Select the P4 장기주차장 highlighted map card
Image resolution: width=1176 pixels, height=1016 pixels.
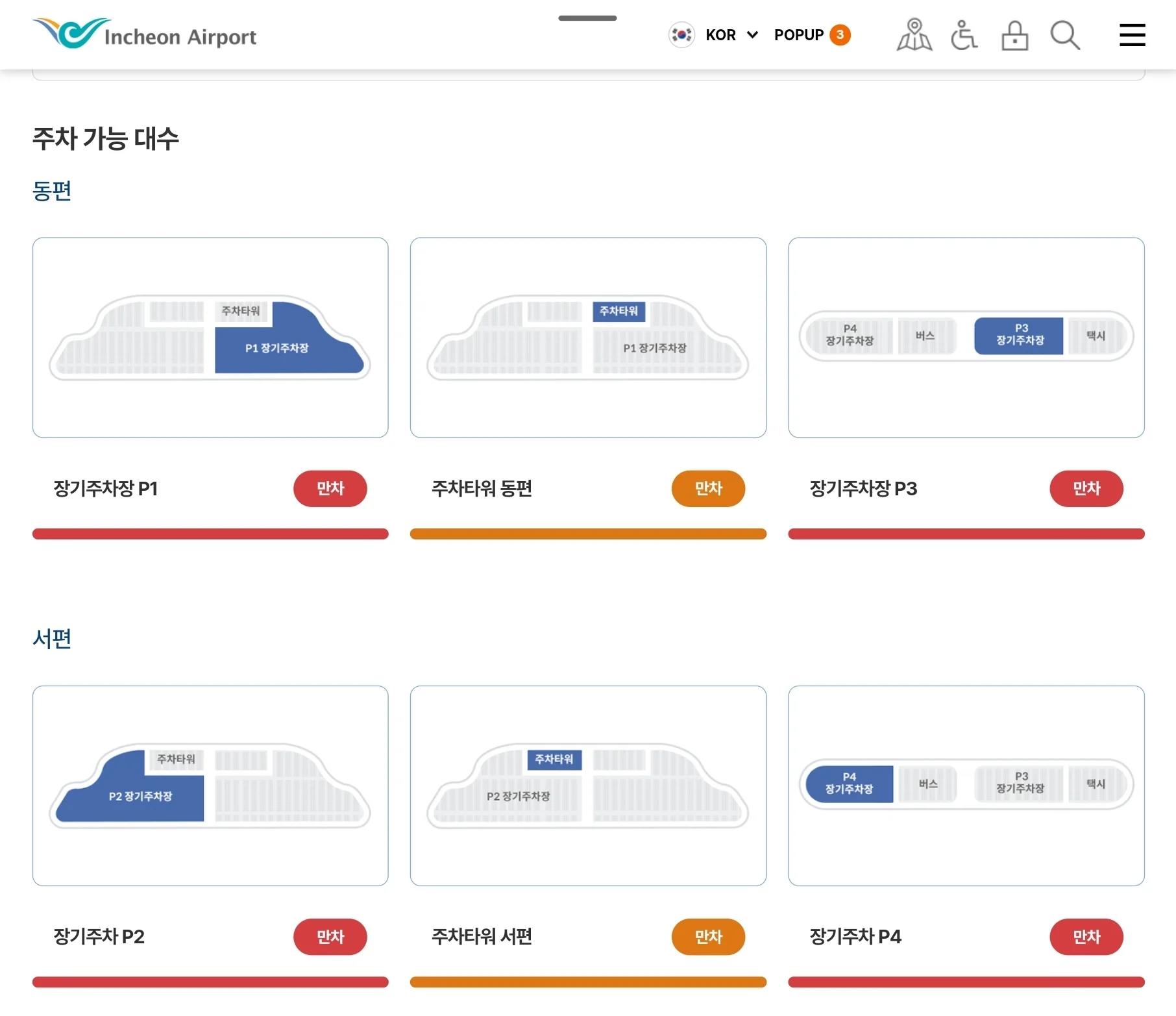click(x=966, y=786)
